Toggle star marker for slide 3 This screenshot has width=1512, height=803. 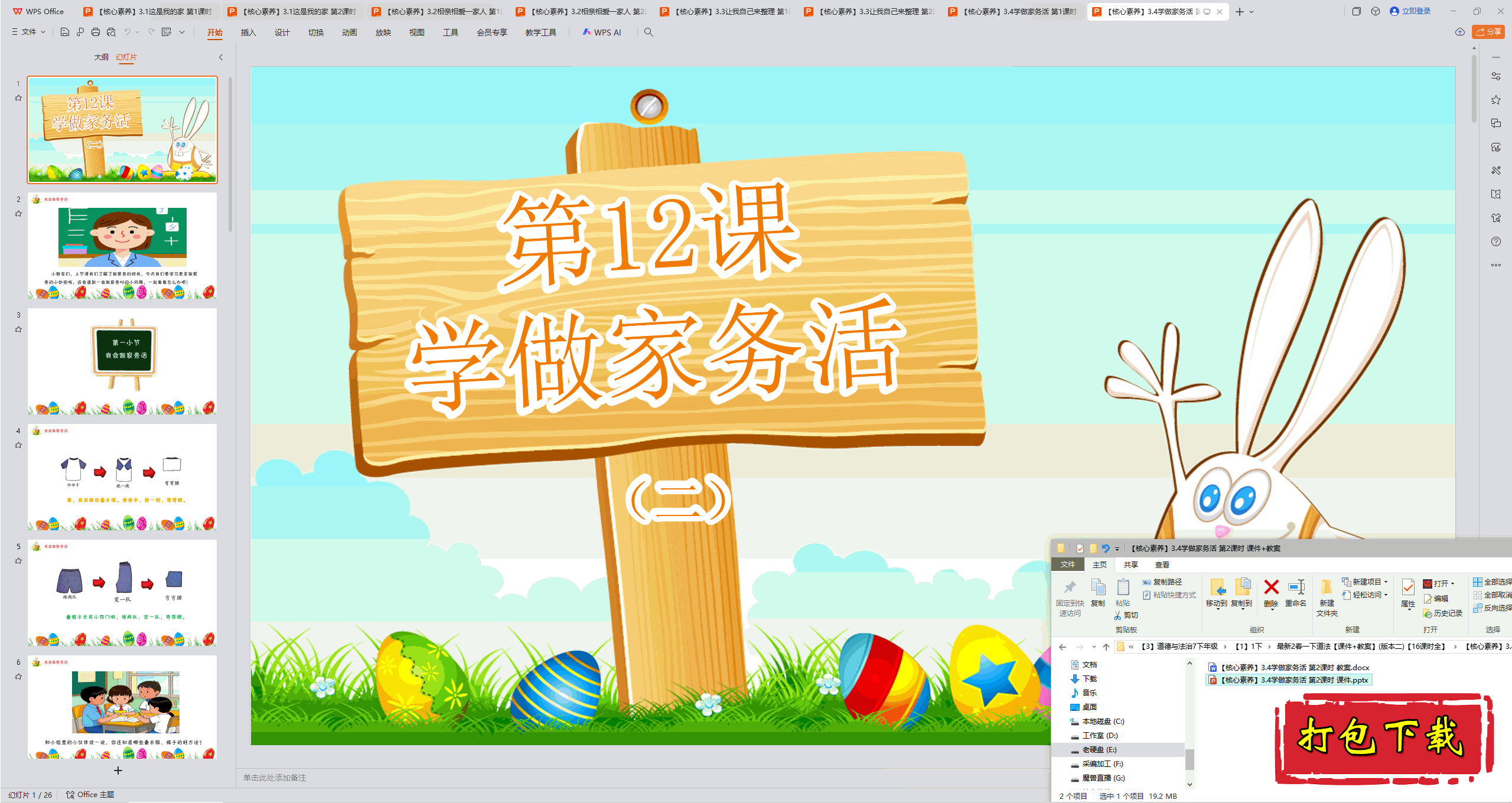coord(18,329)
